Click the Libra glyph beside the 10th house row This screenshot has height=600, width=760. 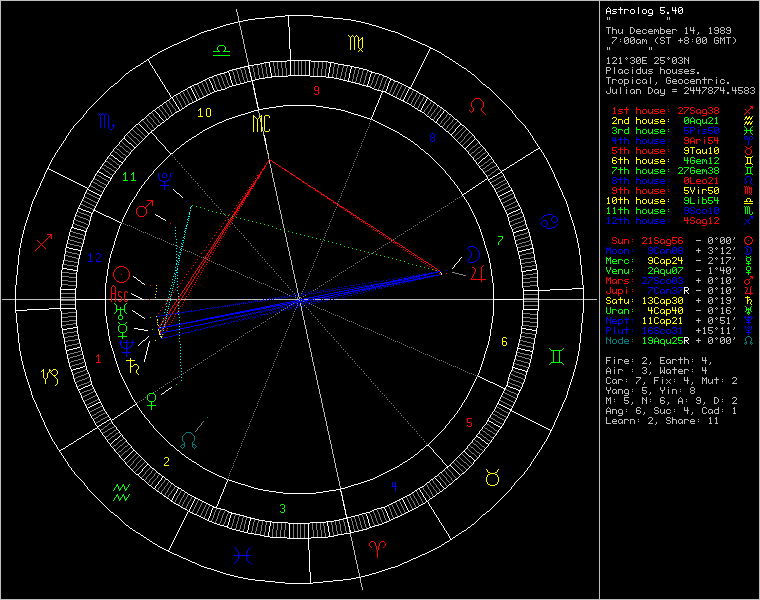click(748, 201)
